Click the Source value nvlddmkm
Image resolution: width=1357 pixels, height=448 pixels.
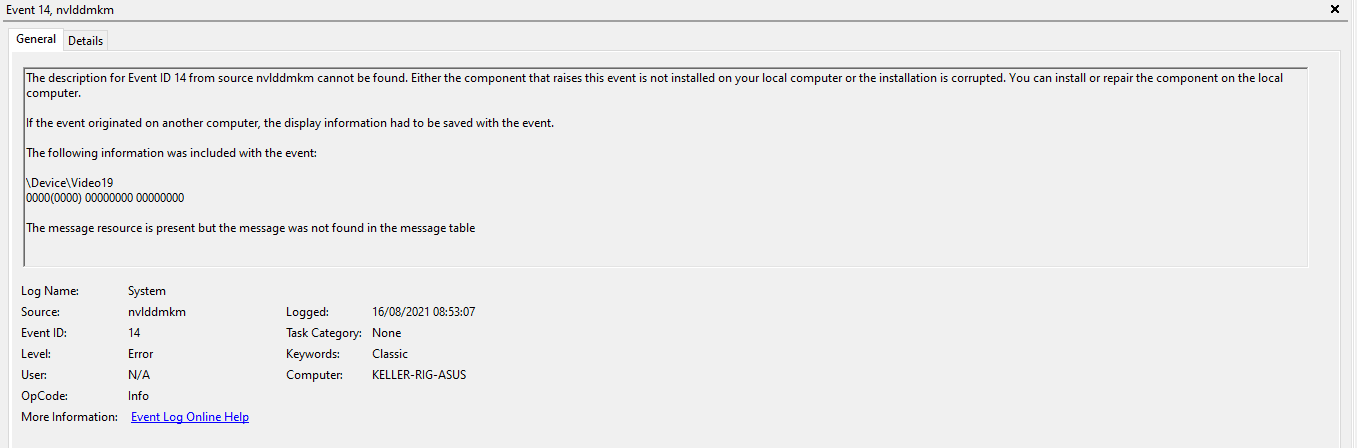(x=157, y=312)
